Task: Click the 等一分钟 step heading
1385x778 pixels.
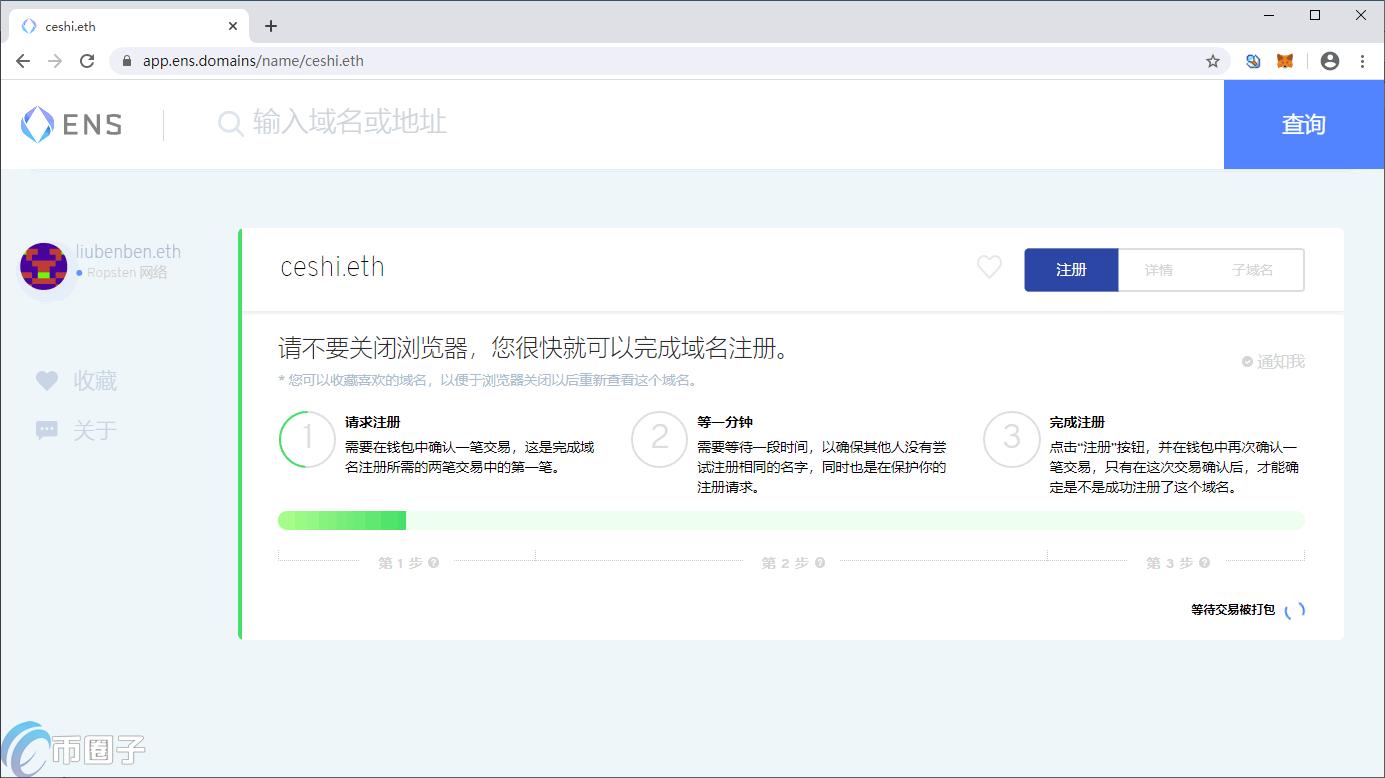Action: [x=725, y=422]
